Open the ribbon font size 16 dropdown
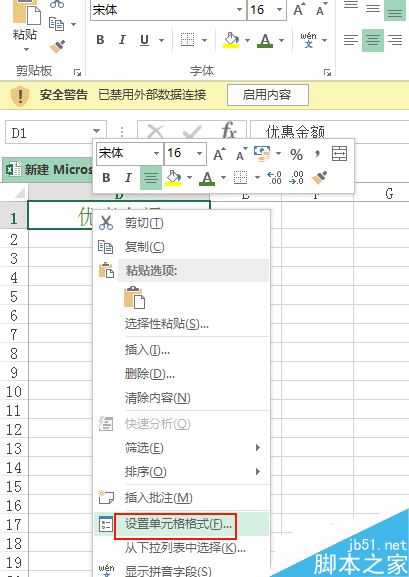The height and width of the screenshot is (577, 409). coord(279,9)
